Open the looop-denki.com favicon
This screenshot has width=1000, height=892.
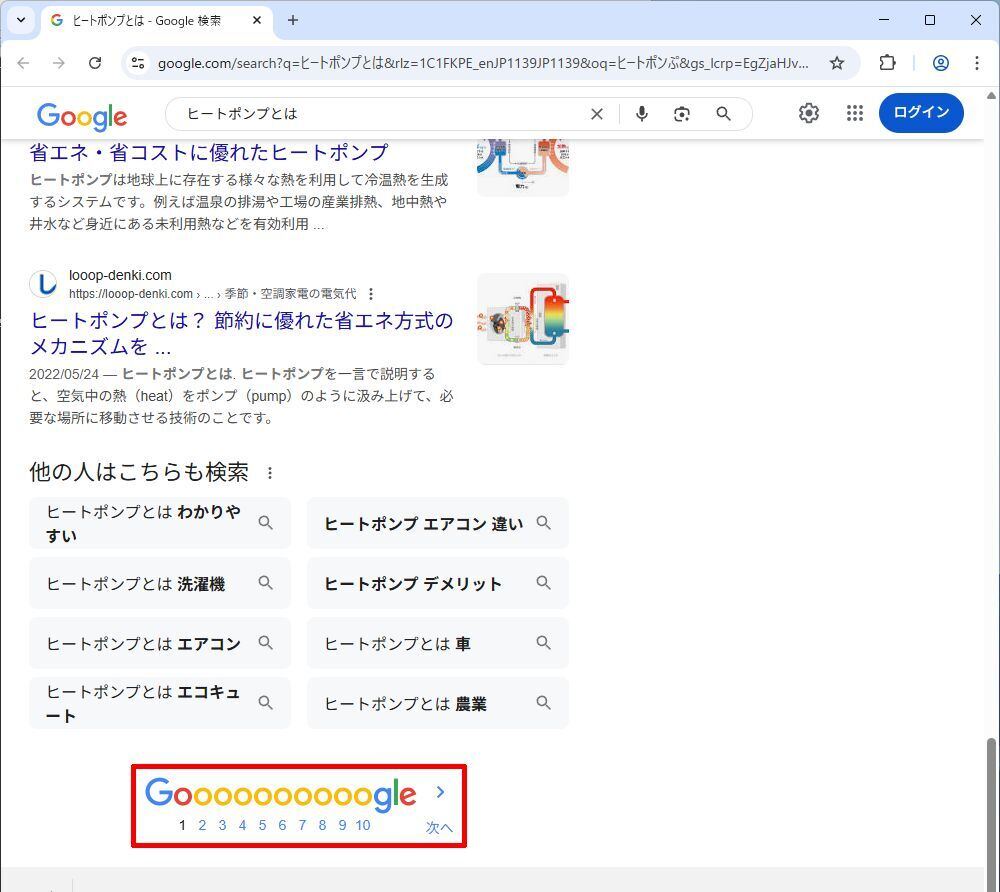tap(44, 284)
